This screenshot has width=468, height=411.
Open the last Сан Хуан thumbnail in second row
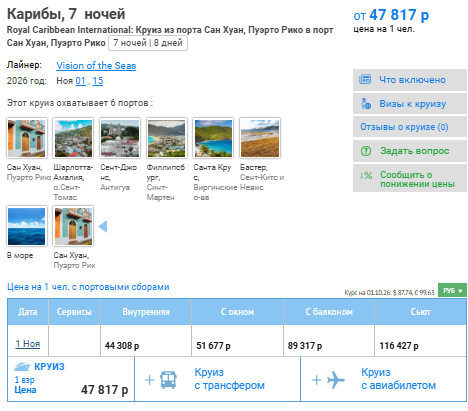point(73,226)
